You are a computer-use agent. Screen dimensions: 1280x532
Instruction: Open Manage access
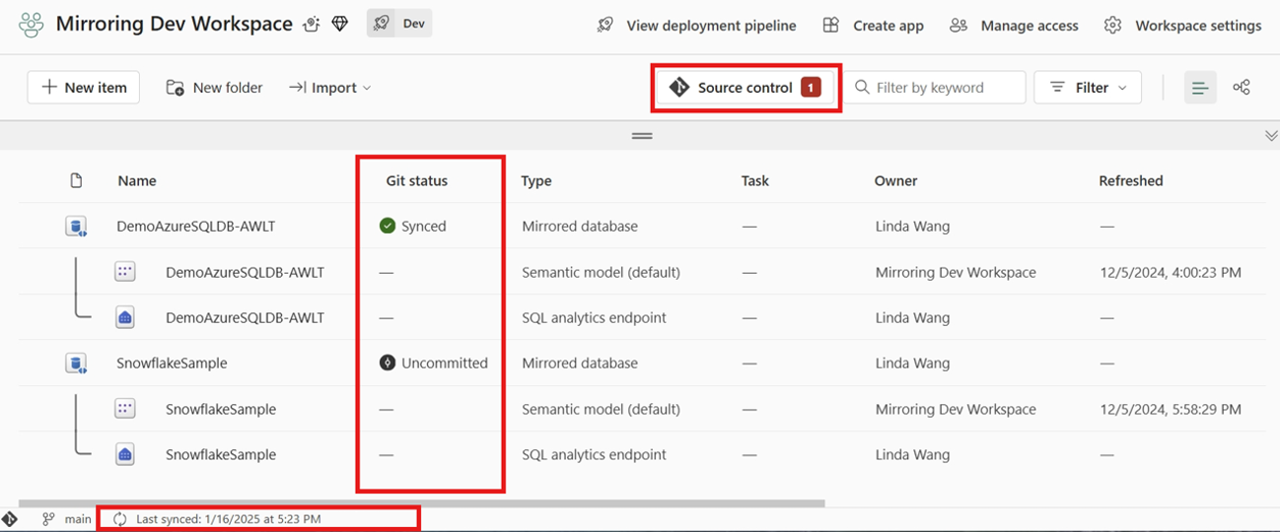click(x=1014, y=26)
